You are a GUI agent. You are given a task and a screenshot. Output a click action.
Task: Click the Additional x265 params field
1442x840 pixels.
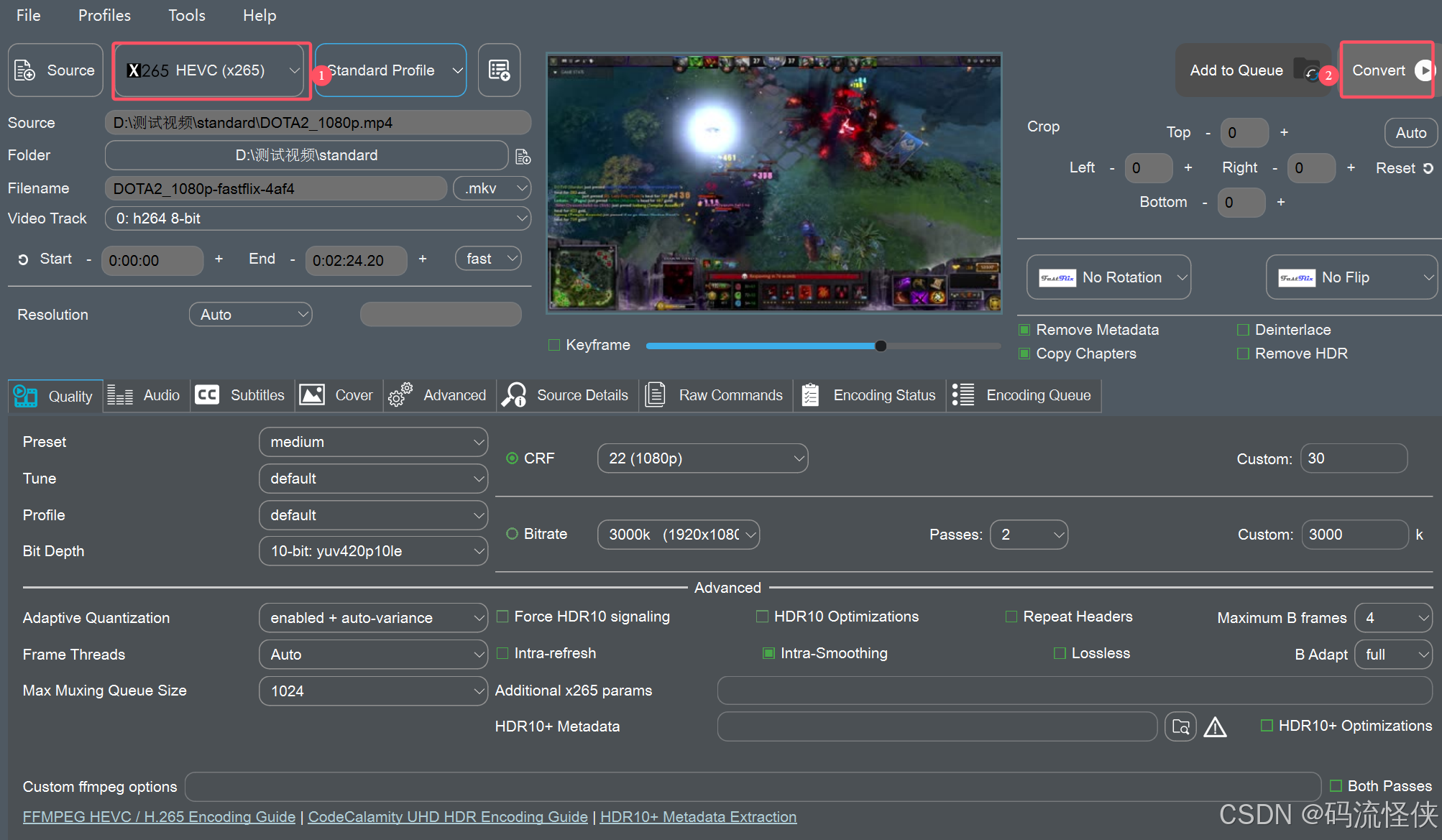(x=1074, y=691)
